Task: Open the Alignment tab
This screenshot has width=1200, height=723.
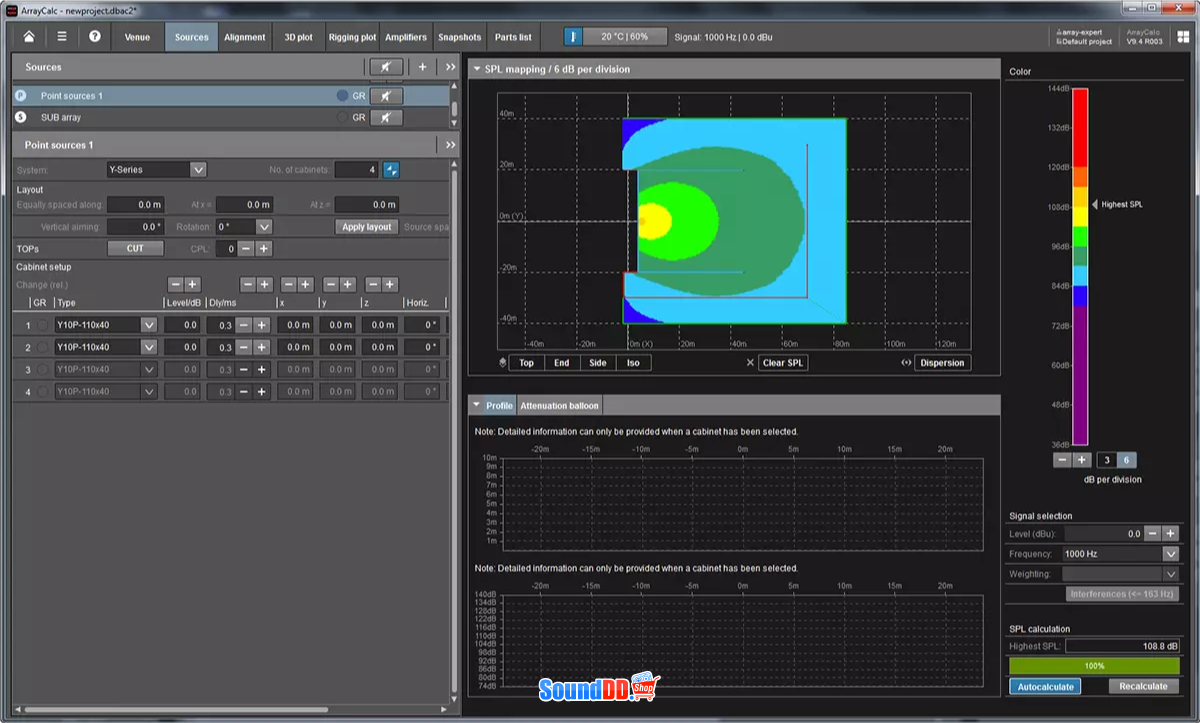Action: (x=245, y=37)
